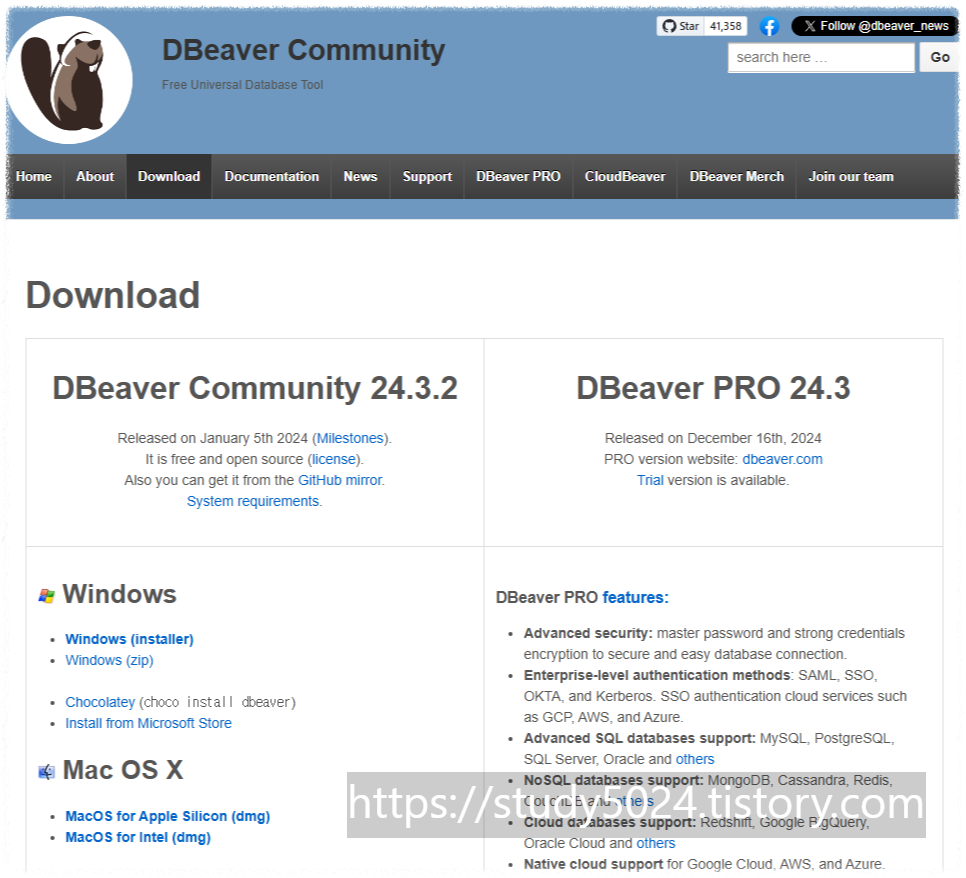Open the Home menu item

coord(34,177)
